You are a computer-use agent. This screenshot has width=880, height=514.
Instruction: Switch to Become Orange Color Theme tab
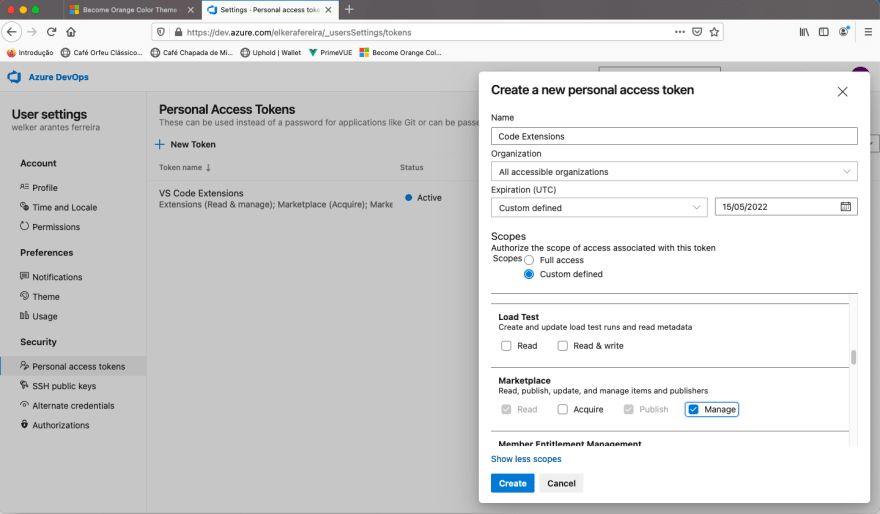[x=130, y=10]
